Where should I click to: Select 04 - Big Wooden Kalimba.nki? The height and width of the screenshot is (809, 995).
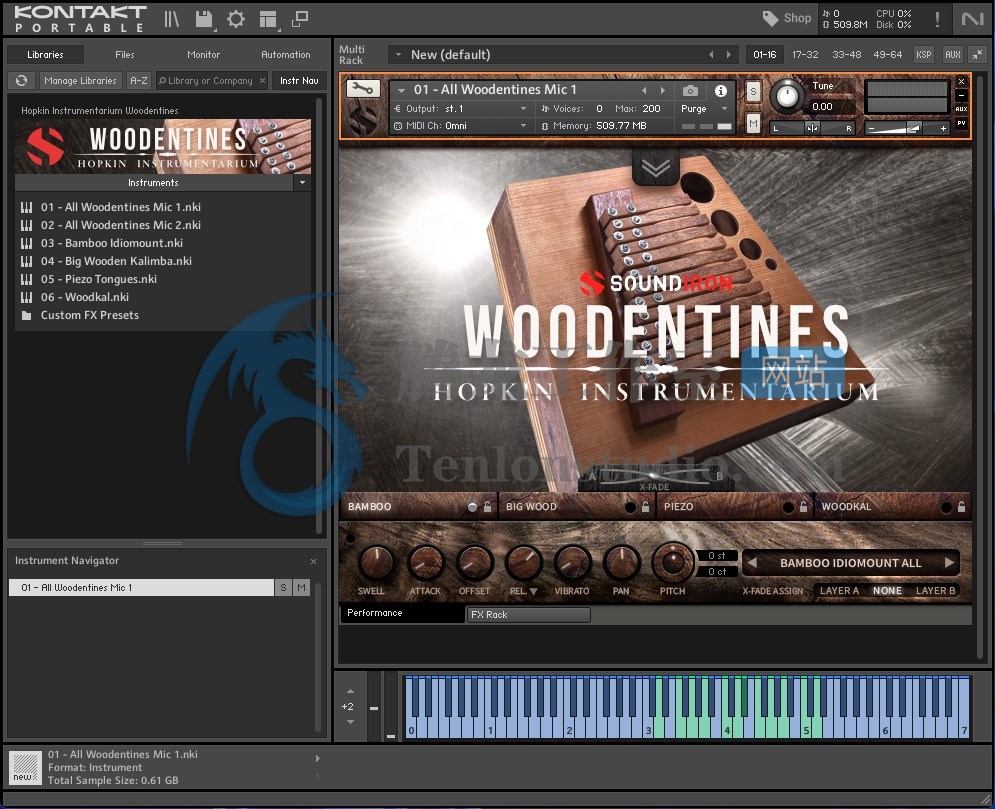[x=116, y=261]
